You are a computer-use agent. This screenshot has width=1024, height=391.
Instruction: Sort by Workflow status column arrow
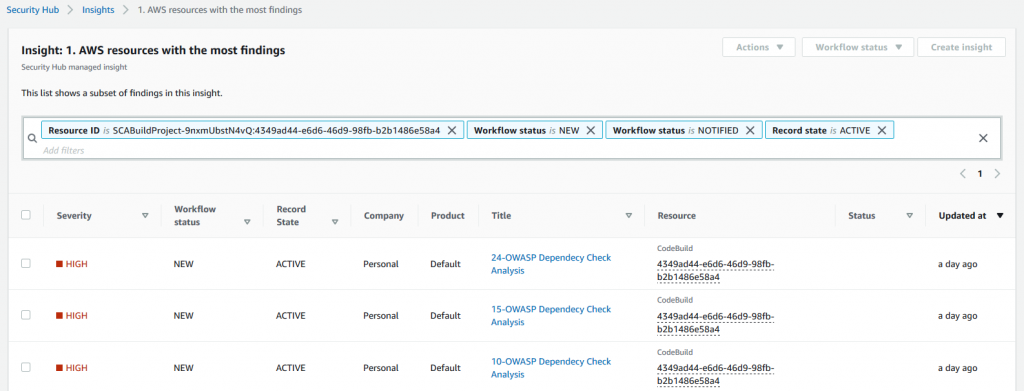click(247, 222)
